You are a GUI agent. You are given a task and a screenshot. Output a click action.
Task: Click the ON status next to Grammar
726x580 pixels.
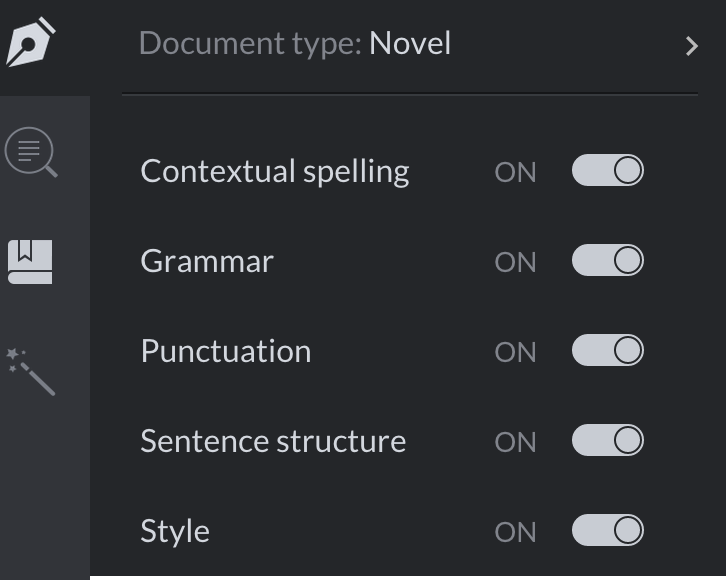click(515, 262)
